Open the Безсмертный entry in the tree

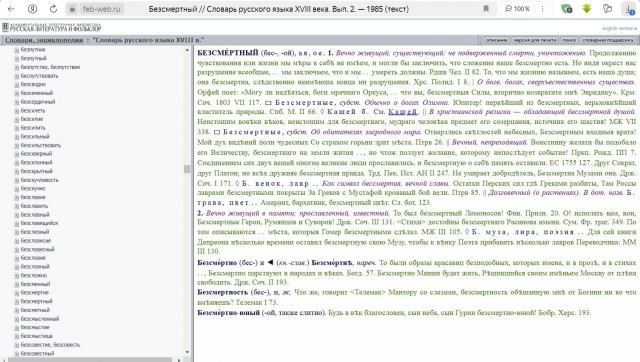click(x=36, y=301)
